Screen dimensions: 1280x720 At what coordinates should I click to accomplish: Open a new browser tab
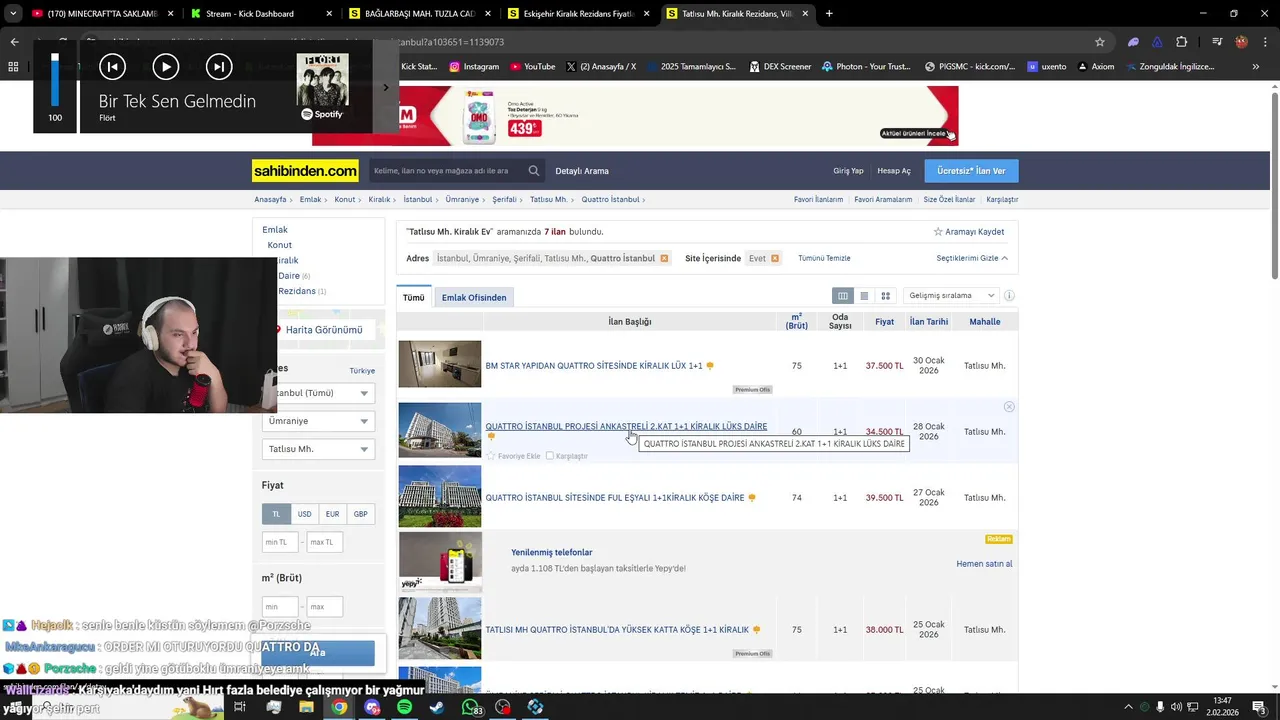(829, 14)
